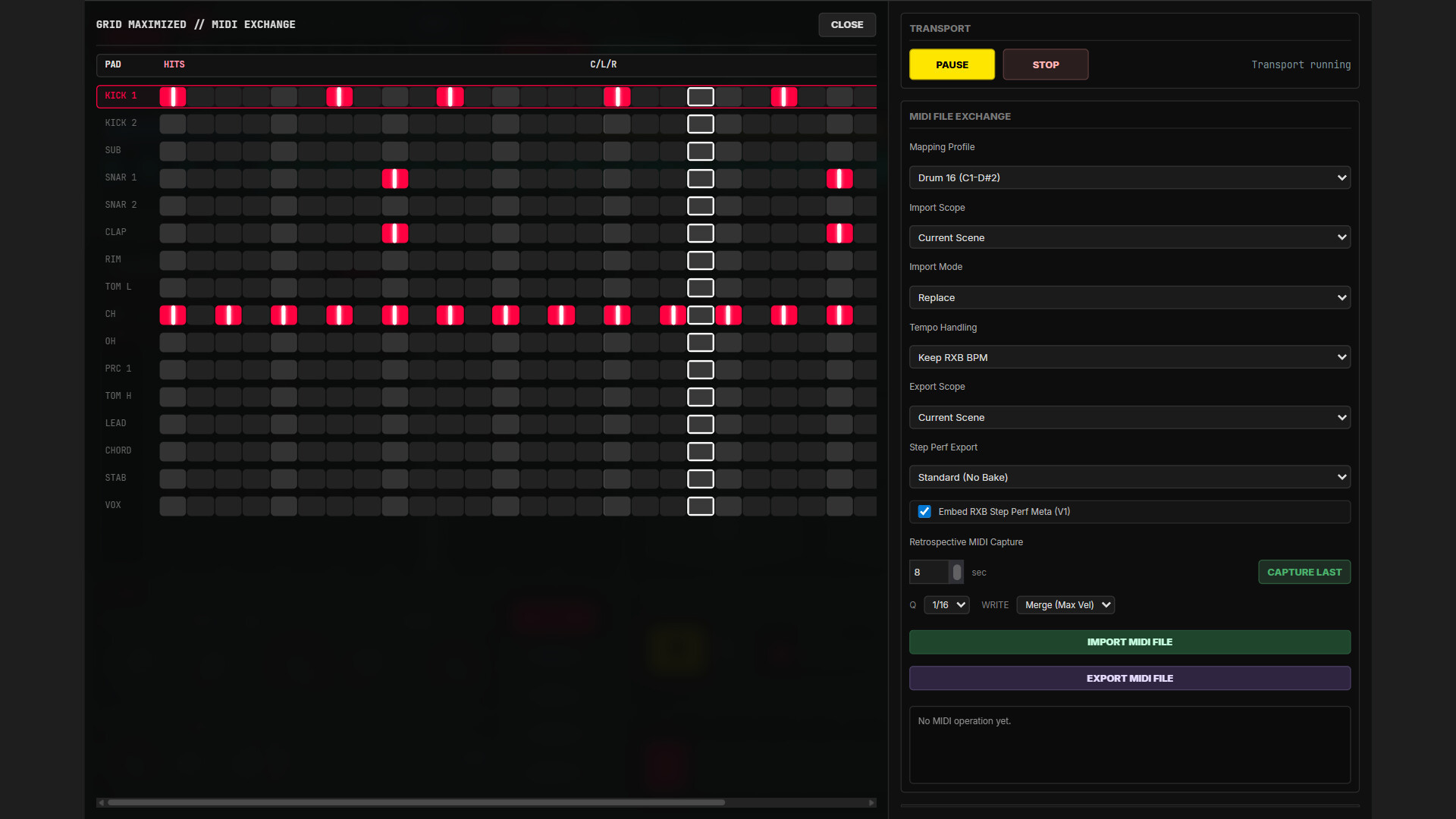Click the horizontal grid scrollbar thumb
Screen dimensions: 1456x819
click(x=416, y=802)
